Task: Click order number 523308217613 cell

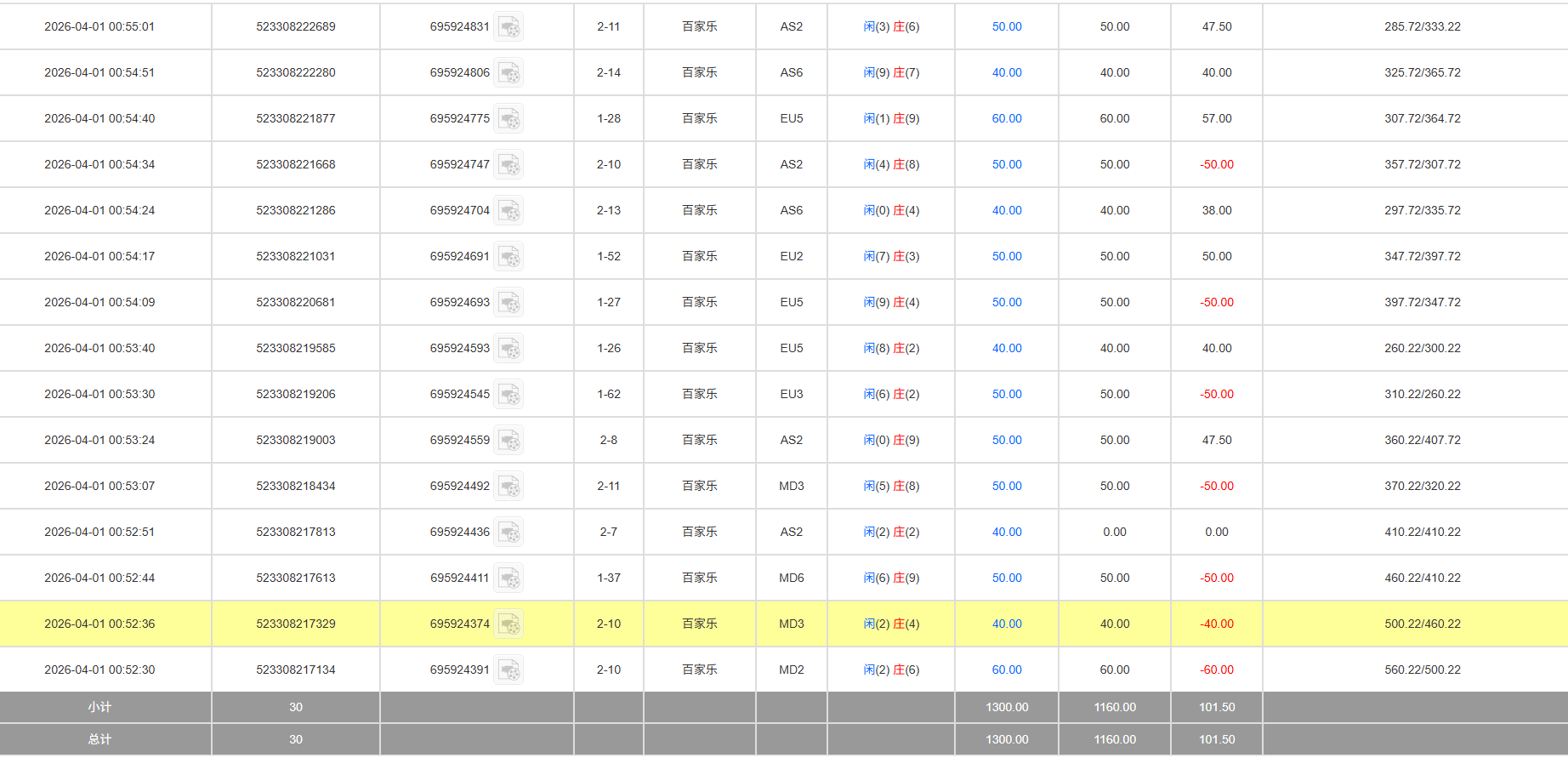Action: 295,578
